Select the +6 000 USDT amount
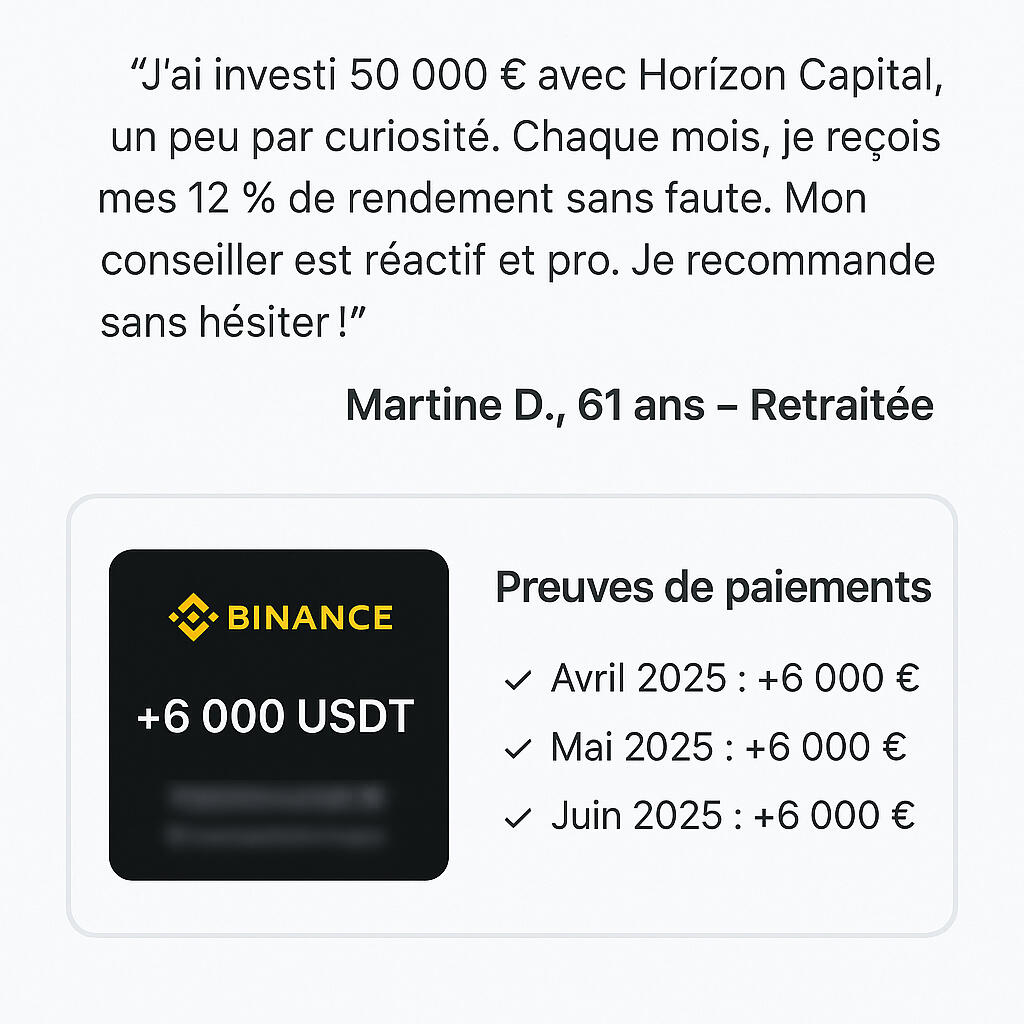 [x=275, y=717]
